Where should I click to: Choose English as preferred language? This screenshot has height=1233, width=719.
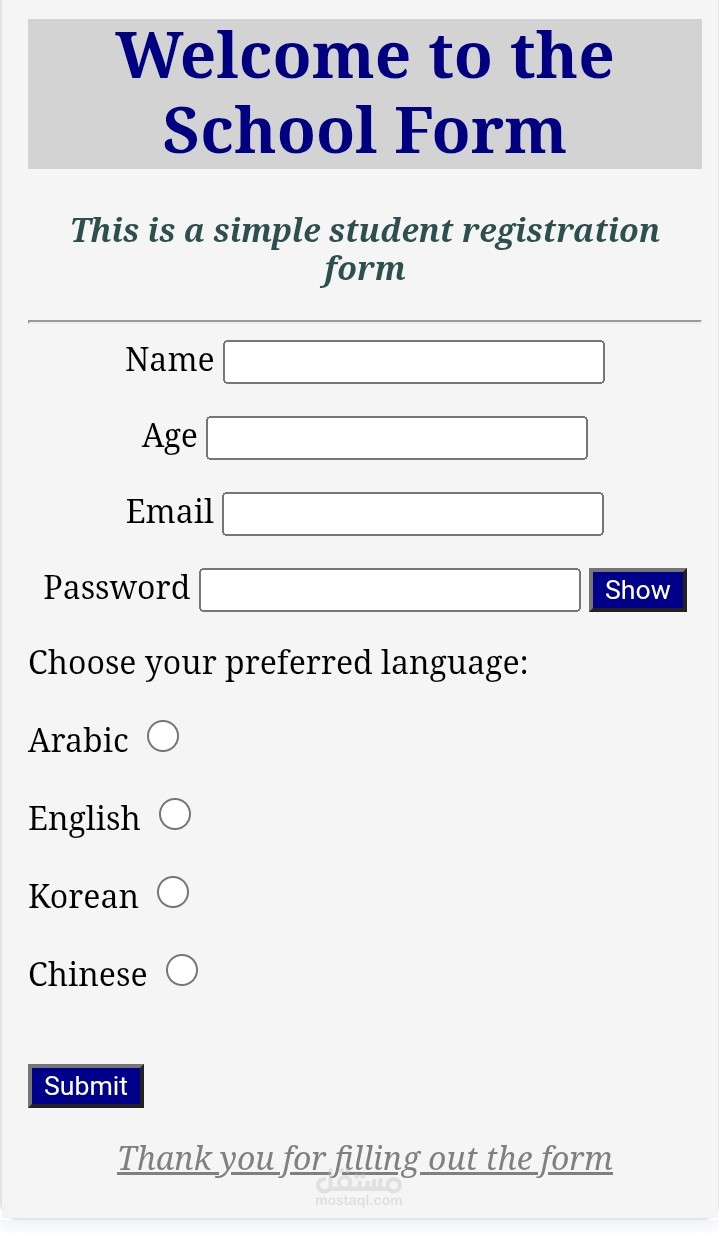click(x=175, y=814)
